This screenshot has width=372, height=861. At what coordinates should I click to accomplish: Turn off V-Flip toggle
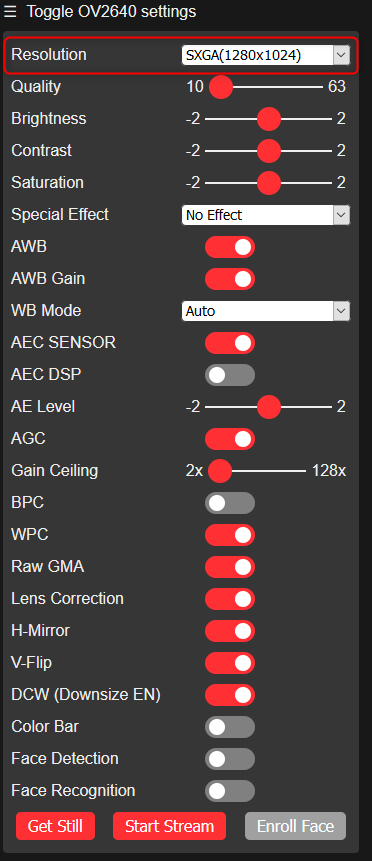(230, 663)
